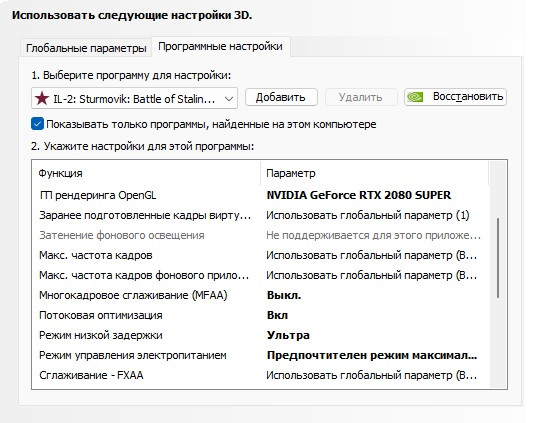The height and width of the screenshot is (423, 537).
Task: Open Многокадровое сглаживание (MFAA) Выкл. value
Action: coord(284,295)
